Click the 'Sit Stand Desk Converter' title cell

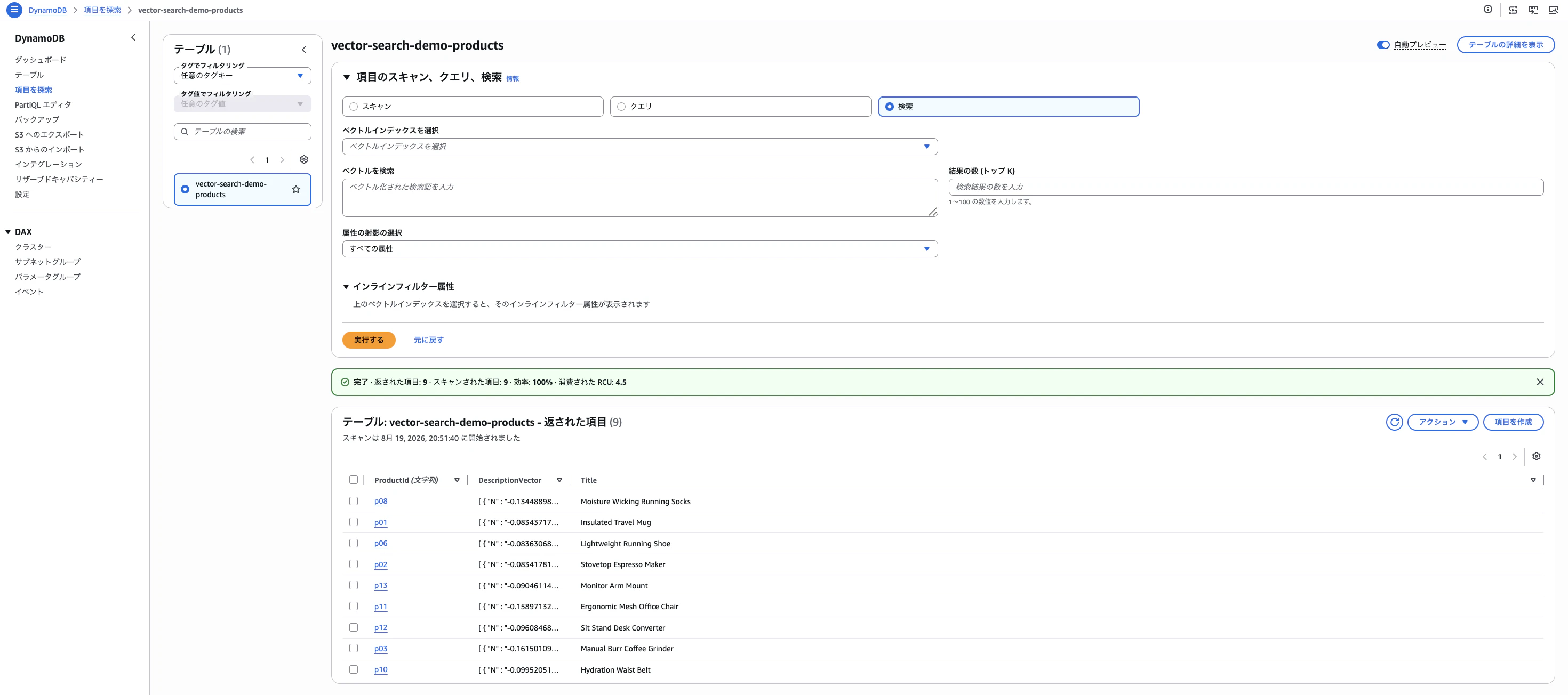click(623, 627)
